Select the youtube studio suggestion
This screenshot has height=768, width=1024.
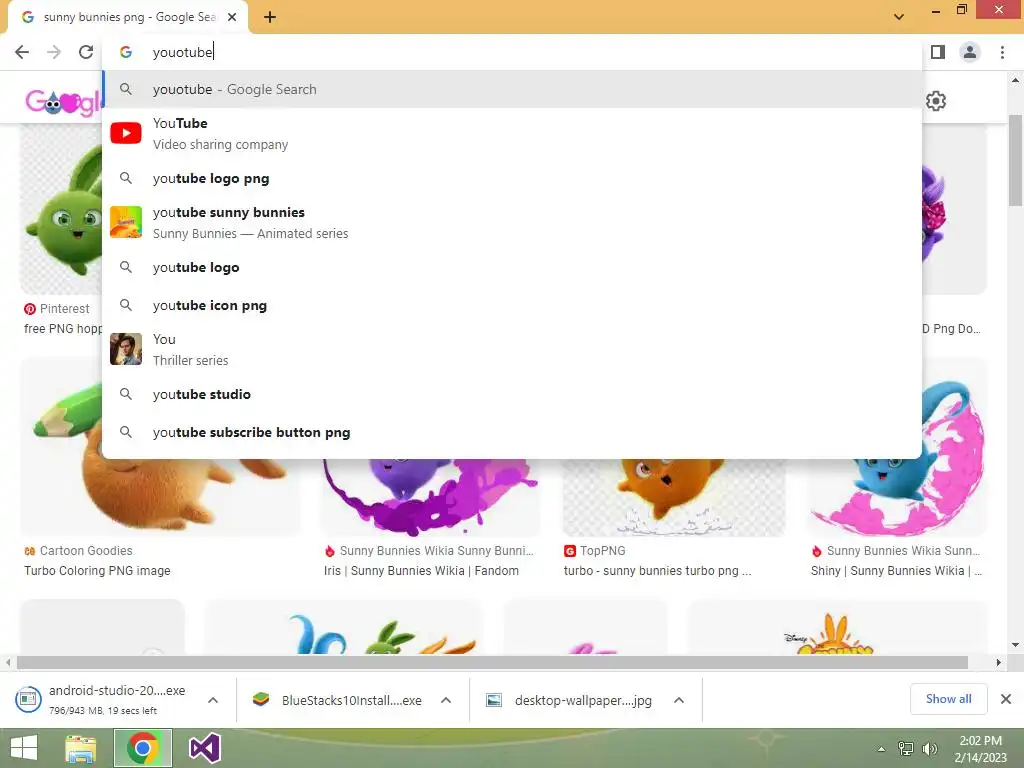[x=511, y=394]
